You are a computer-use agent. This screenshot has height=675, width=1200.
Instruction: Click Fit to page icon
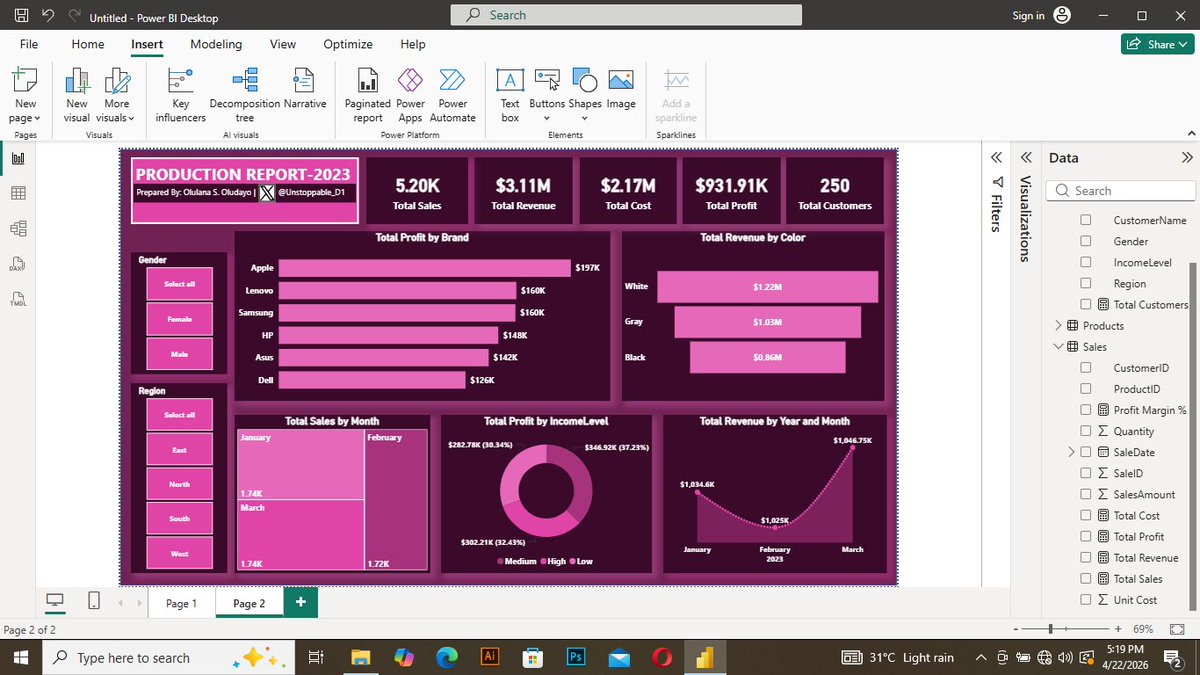click(x=1176, y=629)
